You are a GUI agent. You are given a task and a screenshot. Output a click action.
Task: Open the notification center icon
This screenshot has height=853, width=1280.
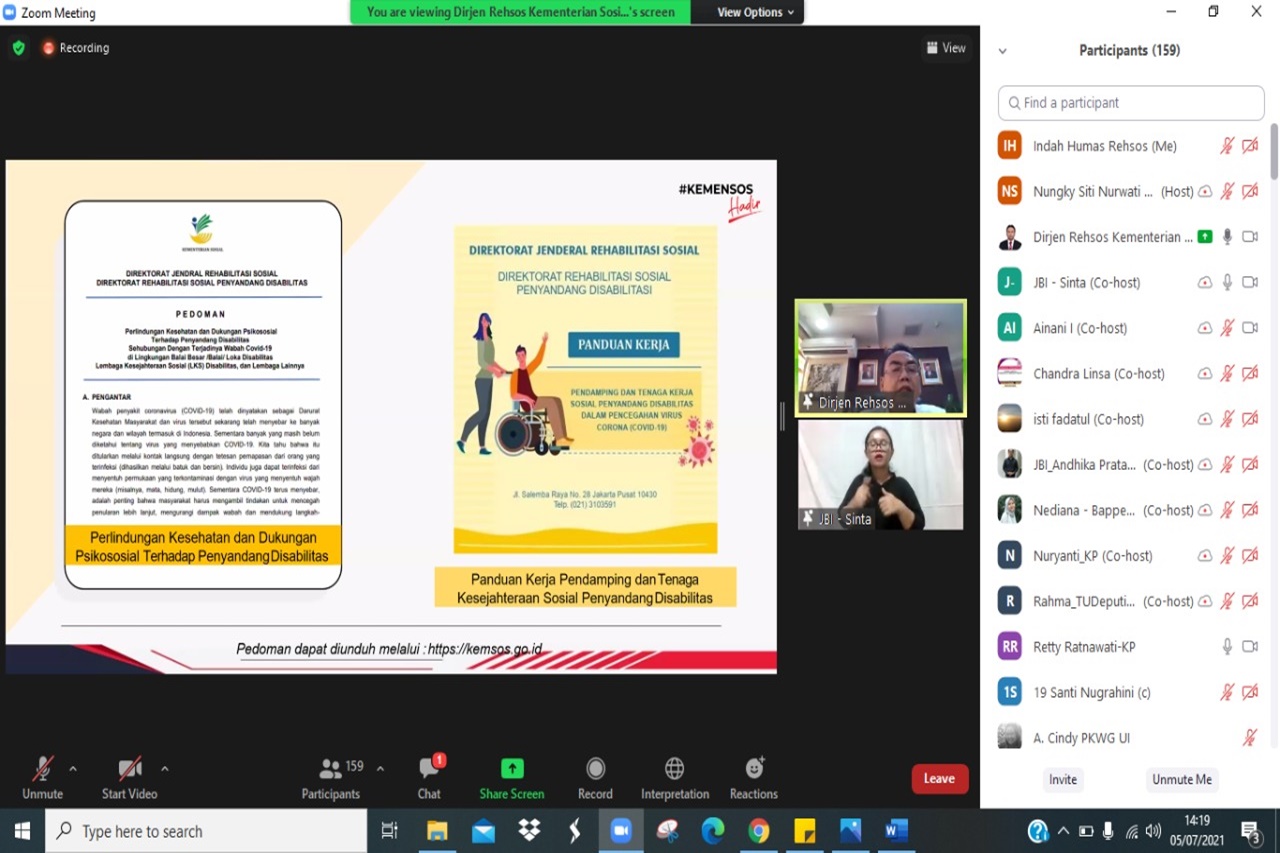coord(1250,831)
